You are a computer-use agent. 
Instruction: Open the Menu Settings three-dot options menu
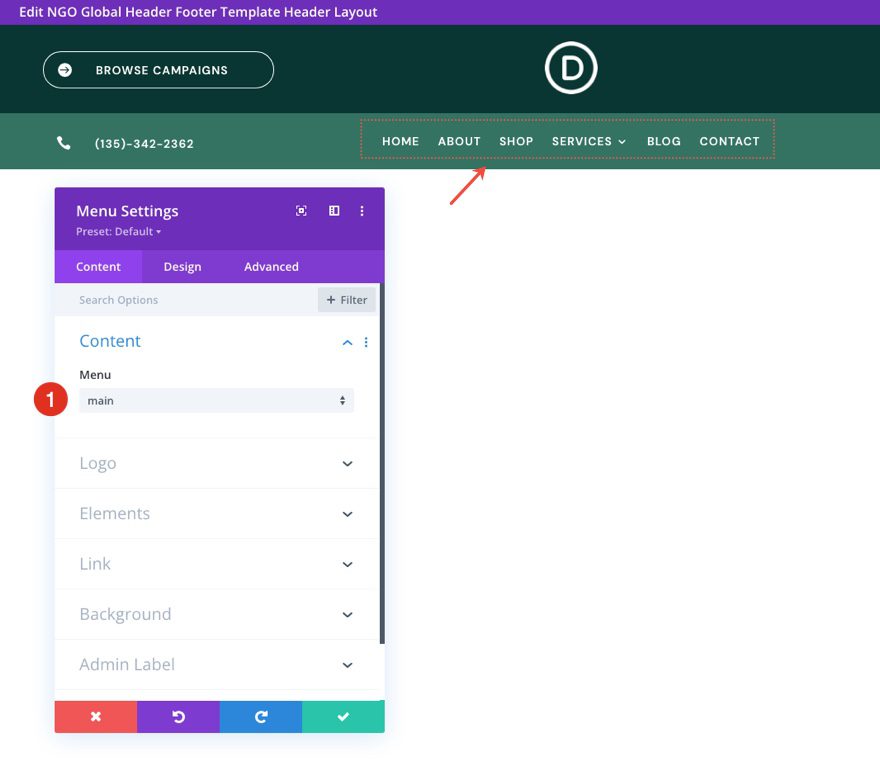click(x=362, y=211)
